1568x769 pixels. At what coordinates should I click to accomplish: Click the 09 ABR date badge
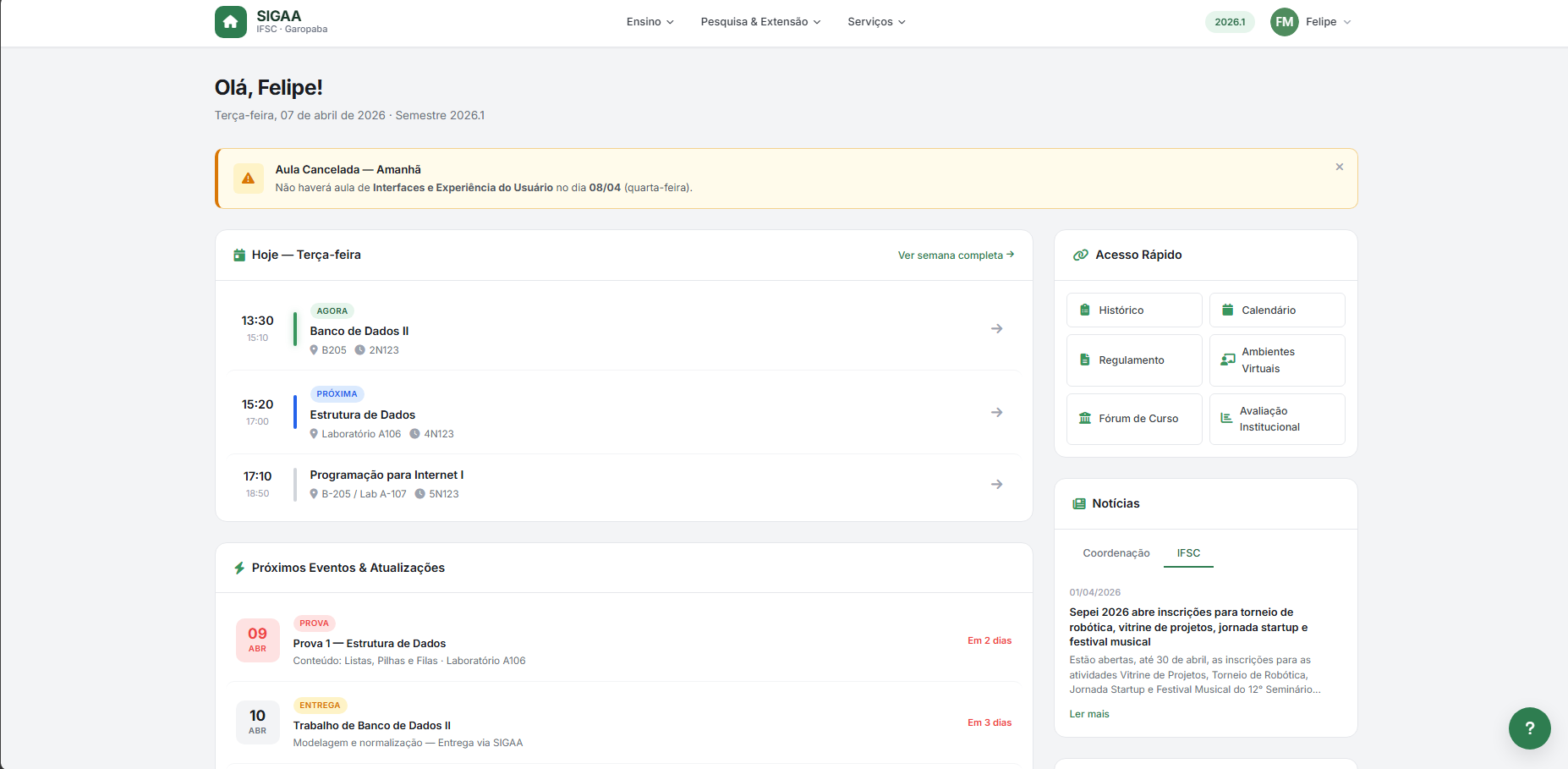click(257, 640)
